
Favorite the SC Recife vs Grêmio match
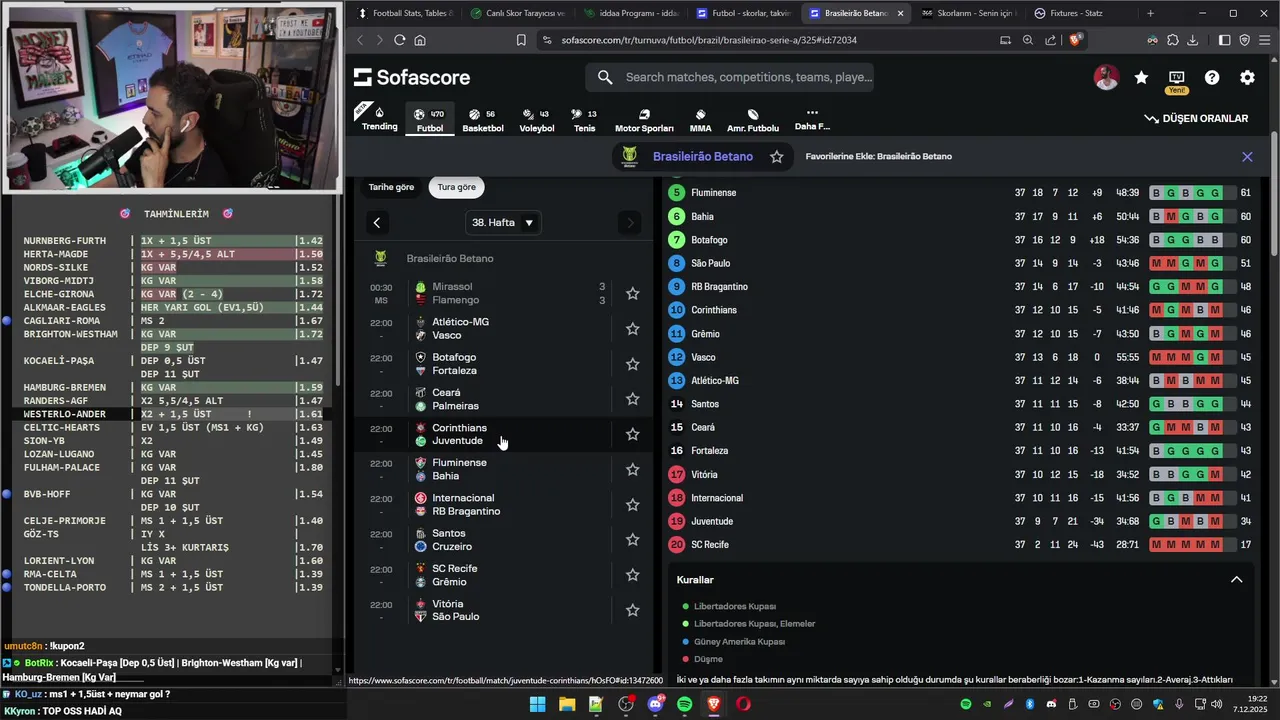click(632, 575)
